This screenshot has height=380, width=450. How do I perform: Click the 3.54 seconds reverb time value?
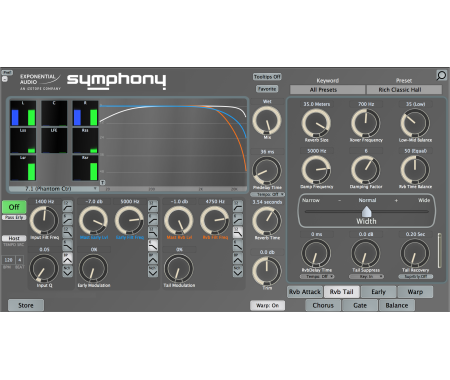[x=267, y=202]
